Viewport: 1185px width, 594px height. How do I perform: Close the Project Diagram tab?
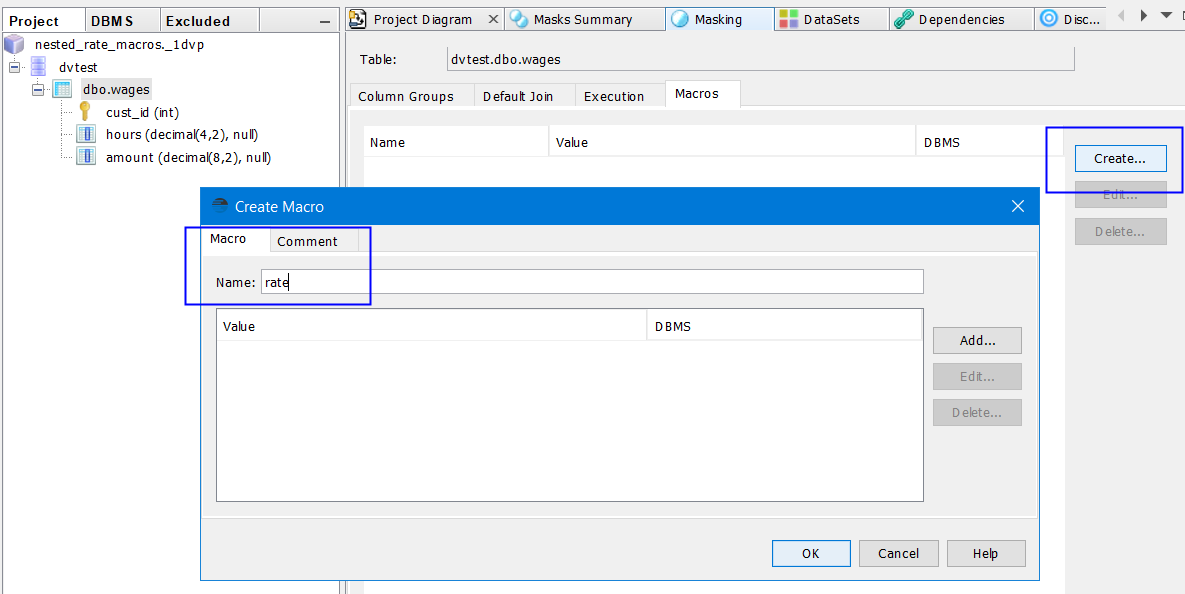[x=493, y=19]
